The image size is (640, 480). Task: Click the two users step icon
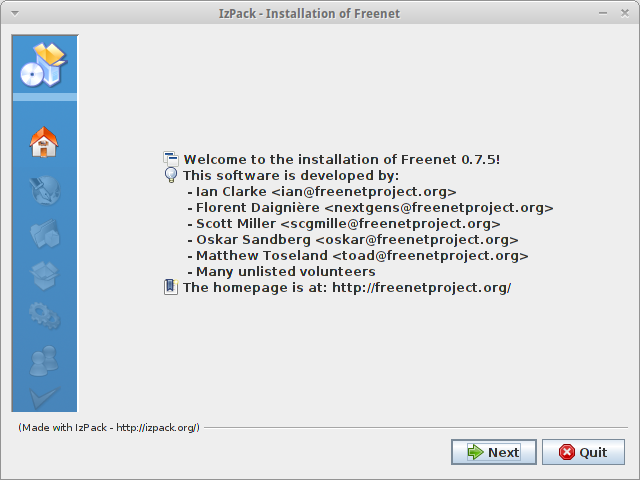(44, 361)
